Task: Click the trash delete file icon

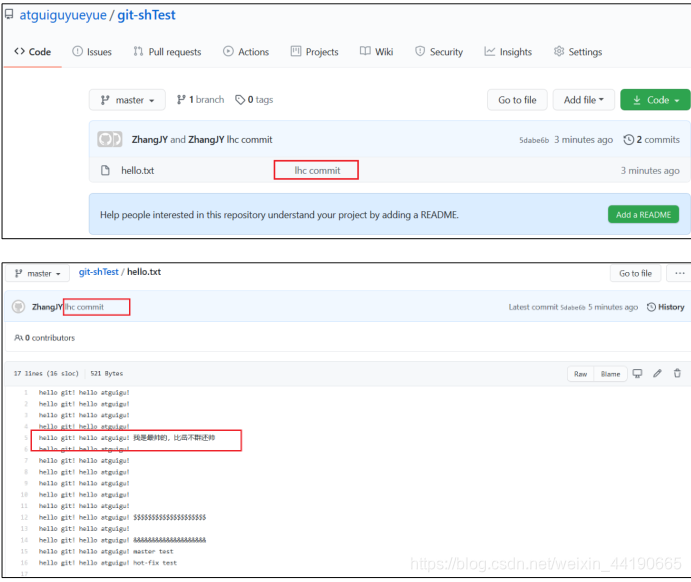Action: (677, 374)
